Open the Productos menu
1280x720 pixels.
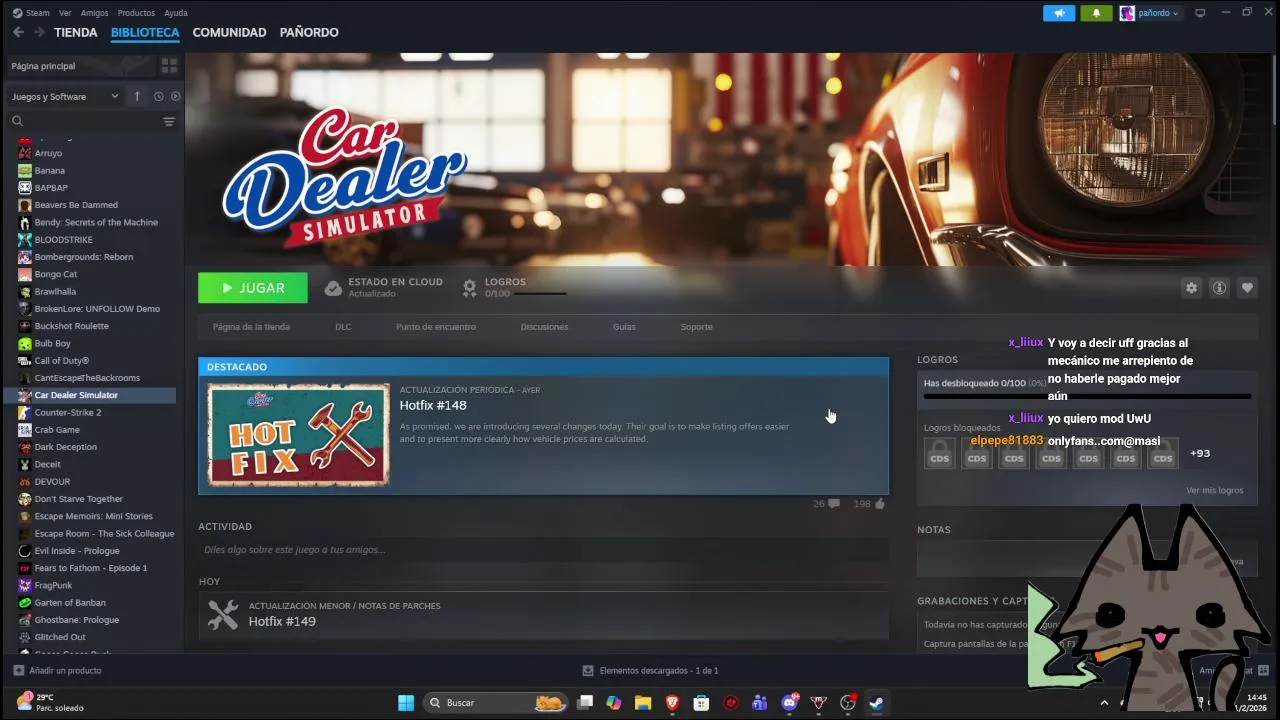coord(136,13)
